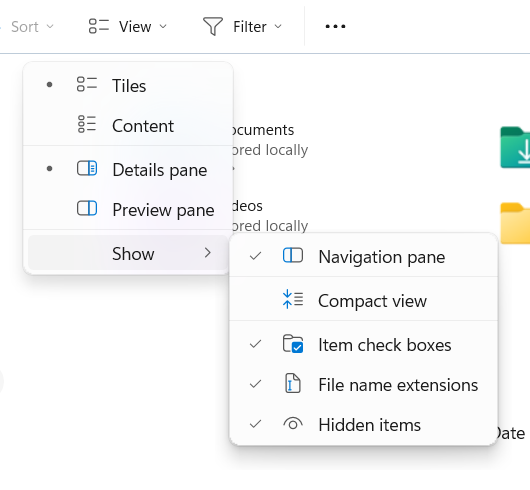Toggle the Preview pane option

coord(128,210)
